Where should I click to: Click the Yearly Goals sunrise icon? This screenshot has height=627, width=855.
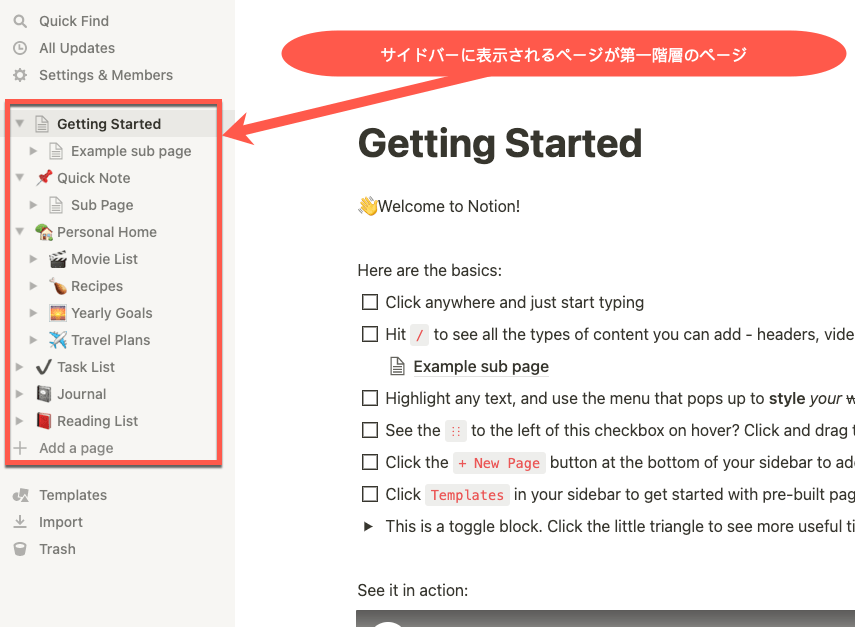[x=58, y=313]
